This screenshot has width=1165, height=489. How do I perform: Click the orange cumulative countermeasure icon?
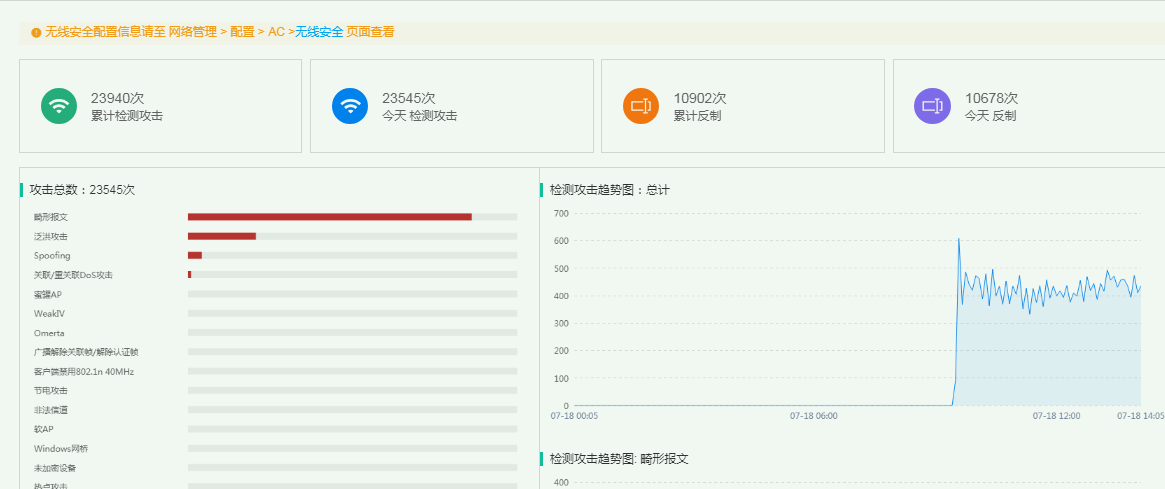pyautogui.click(x=641, y=106)
